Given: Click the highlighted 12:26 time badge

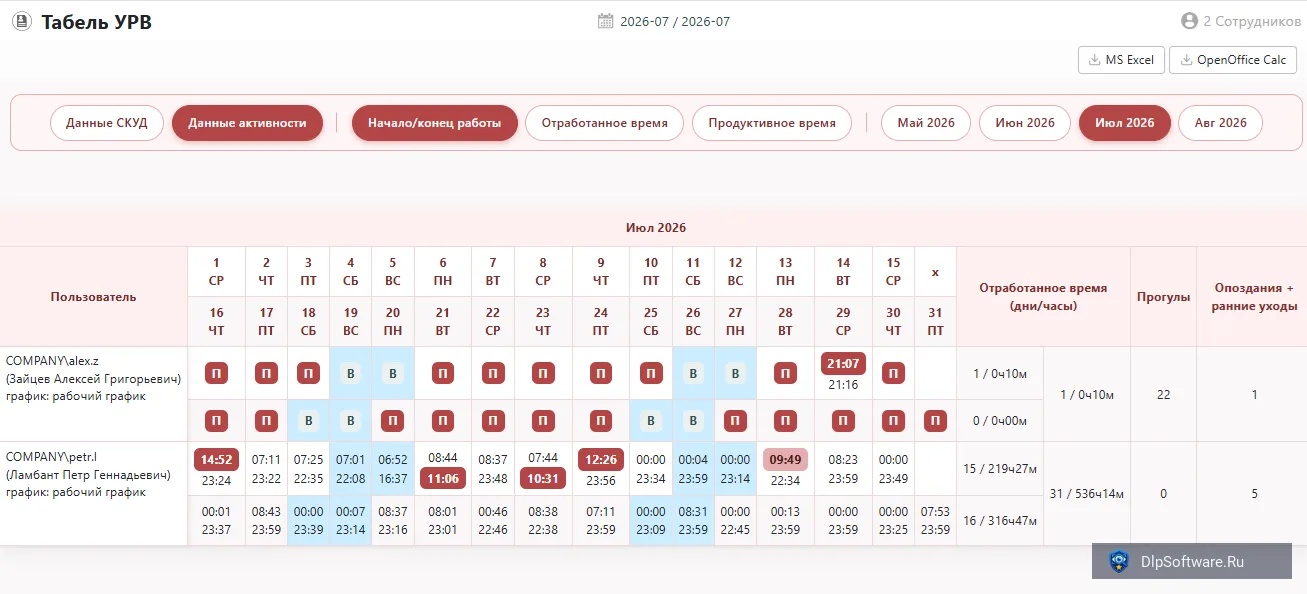Looking at the screenshot, I should tap(601, 460).
